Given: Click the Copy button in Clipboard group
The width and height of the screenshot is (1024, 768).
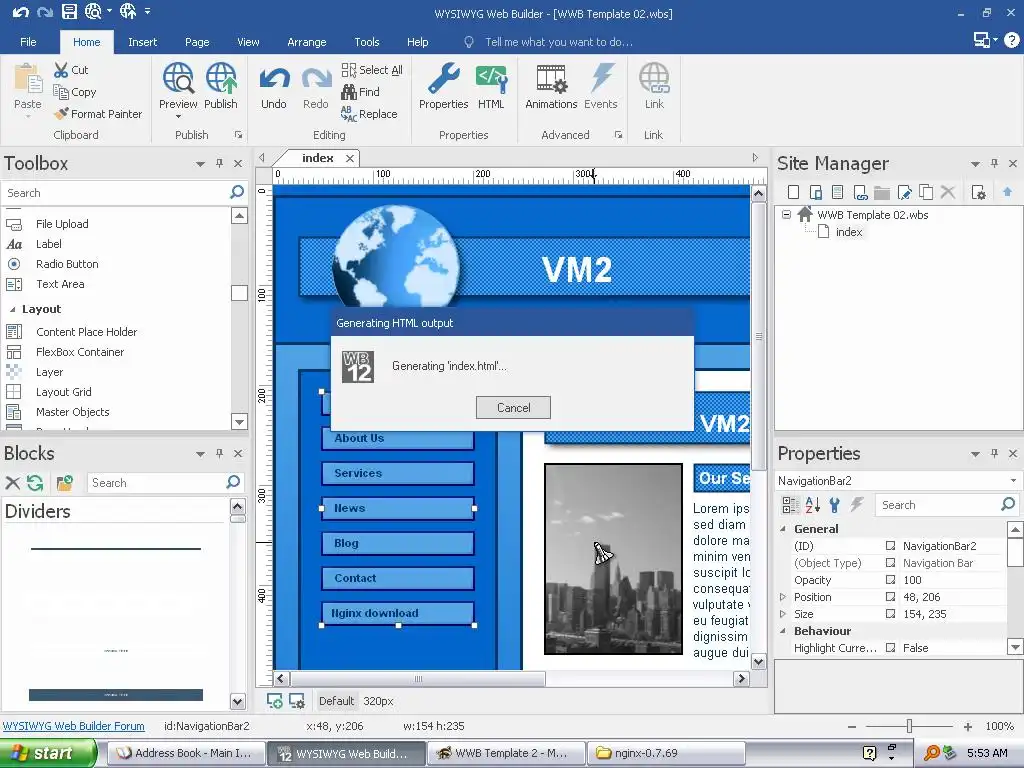Looking at the screenshot, I should (x=74, y=92).
